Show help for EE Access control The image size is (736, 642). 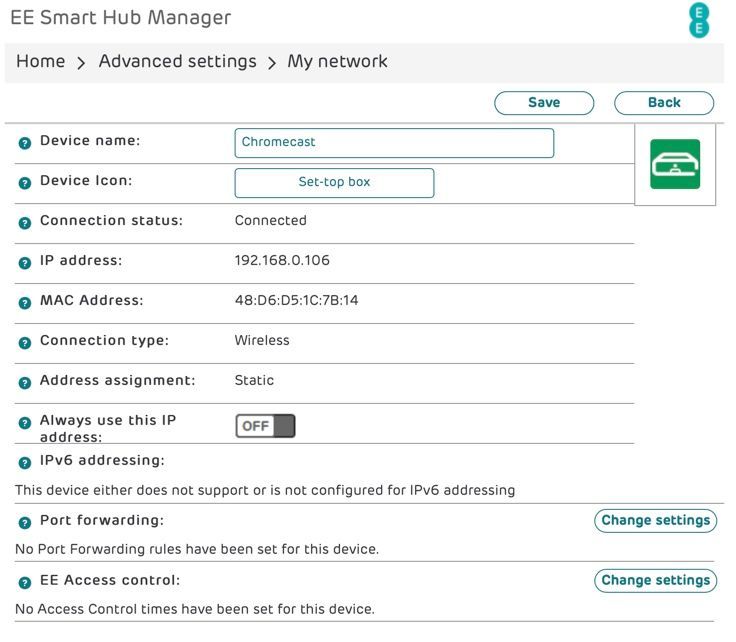click(25, 582)
